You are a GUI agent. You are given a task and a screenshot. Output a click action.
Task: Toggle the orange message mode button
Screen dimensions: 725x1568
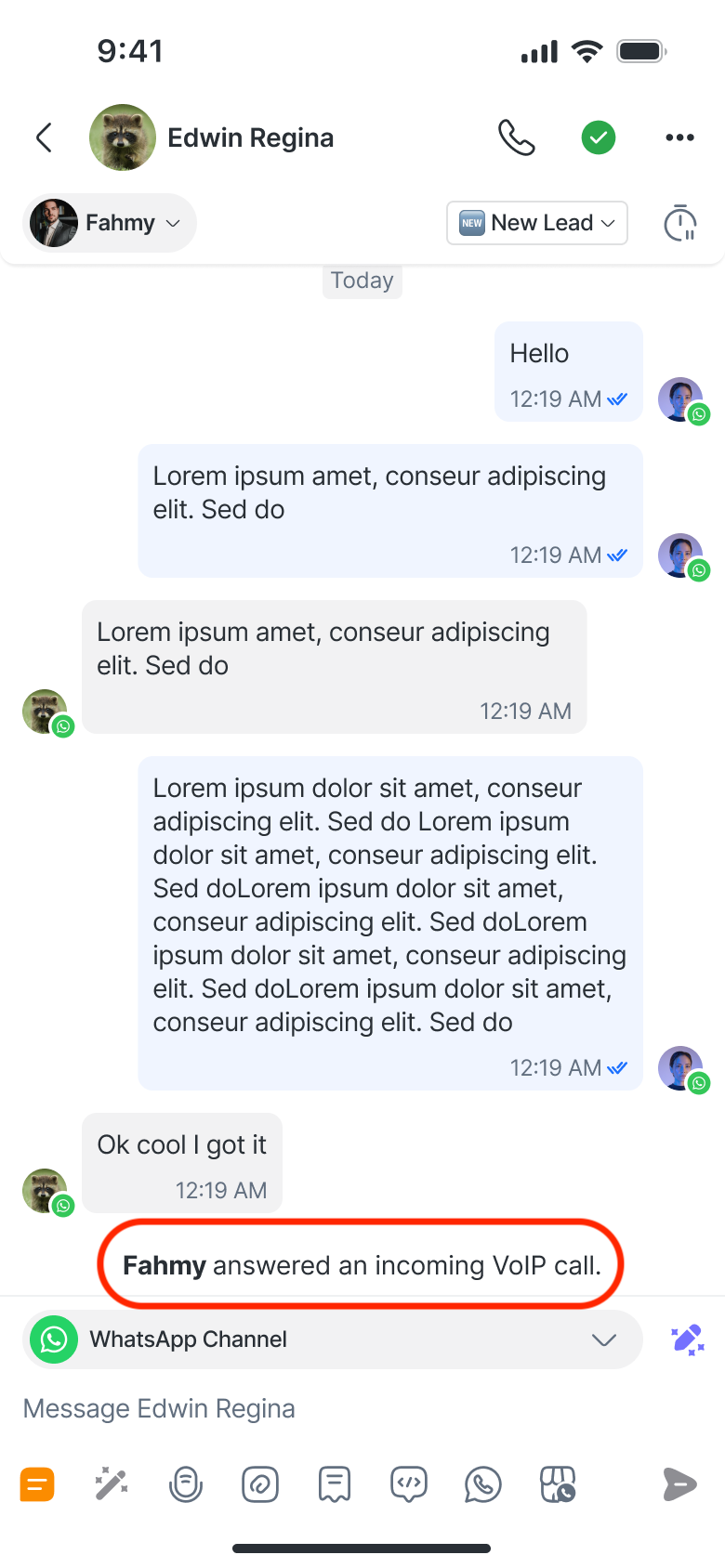(37, 1484)
